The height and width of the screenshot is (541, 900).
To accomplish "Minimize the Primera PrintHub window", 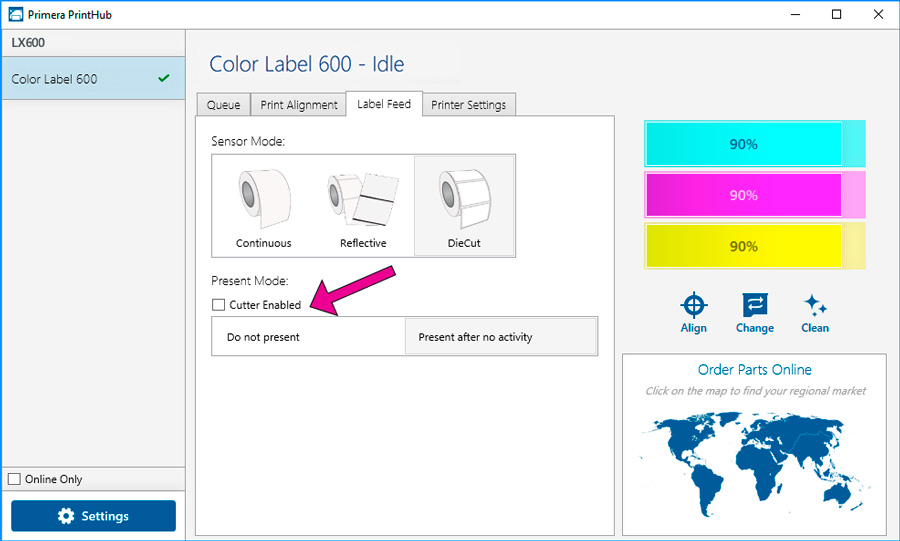I will tap(795, 14).
